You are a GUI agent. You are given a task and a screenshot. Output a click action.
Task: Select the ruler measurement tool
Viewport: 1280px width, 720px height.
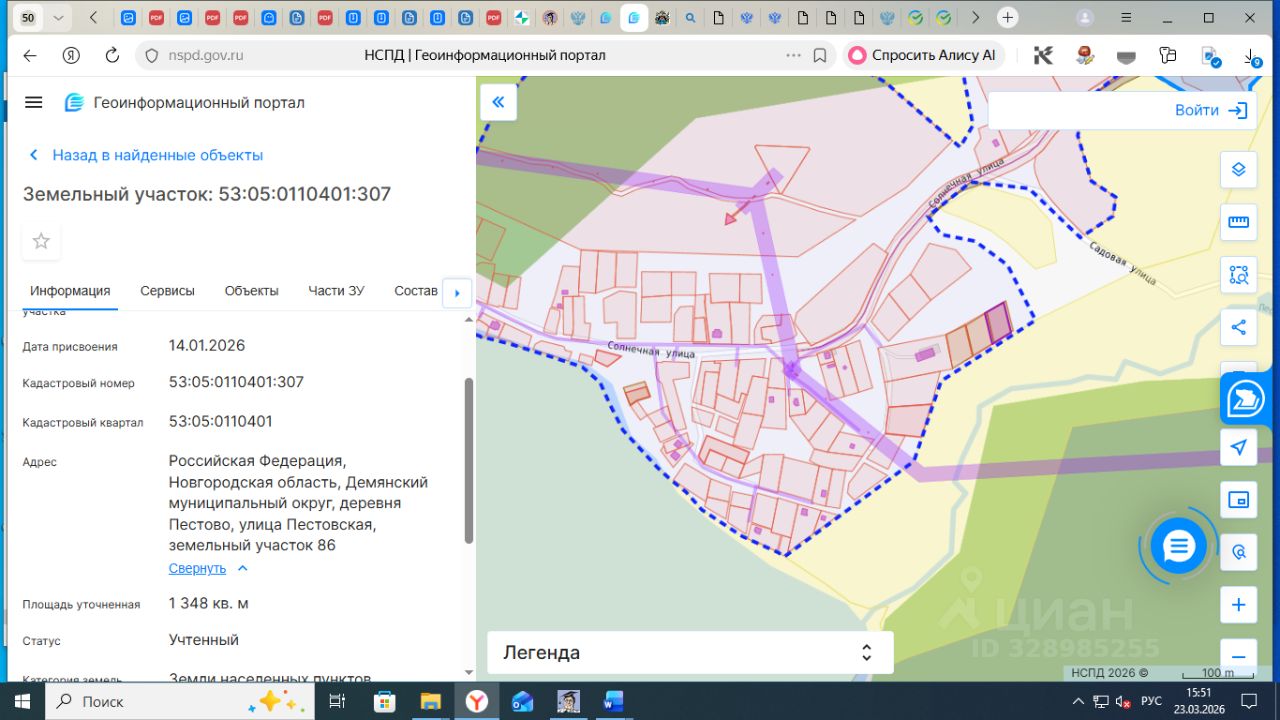click(x=1238, y=222)
